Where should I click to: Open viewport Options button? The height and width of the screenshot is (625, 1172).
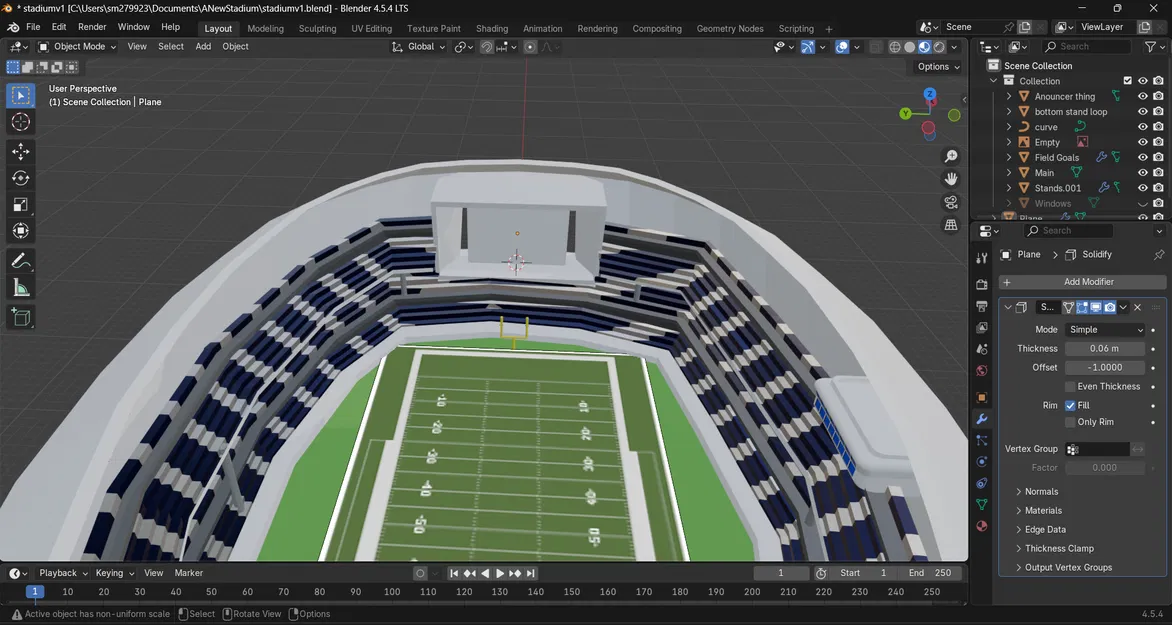939,67
